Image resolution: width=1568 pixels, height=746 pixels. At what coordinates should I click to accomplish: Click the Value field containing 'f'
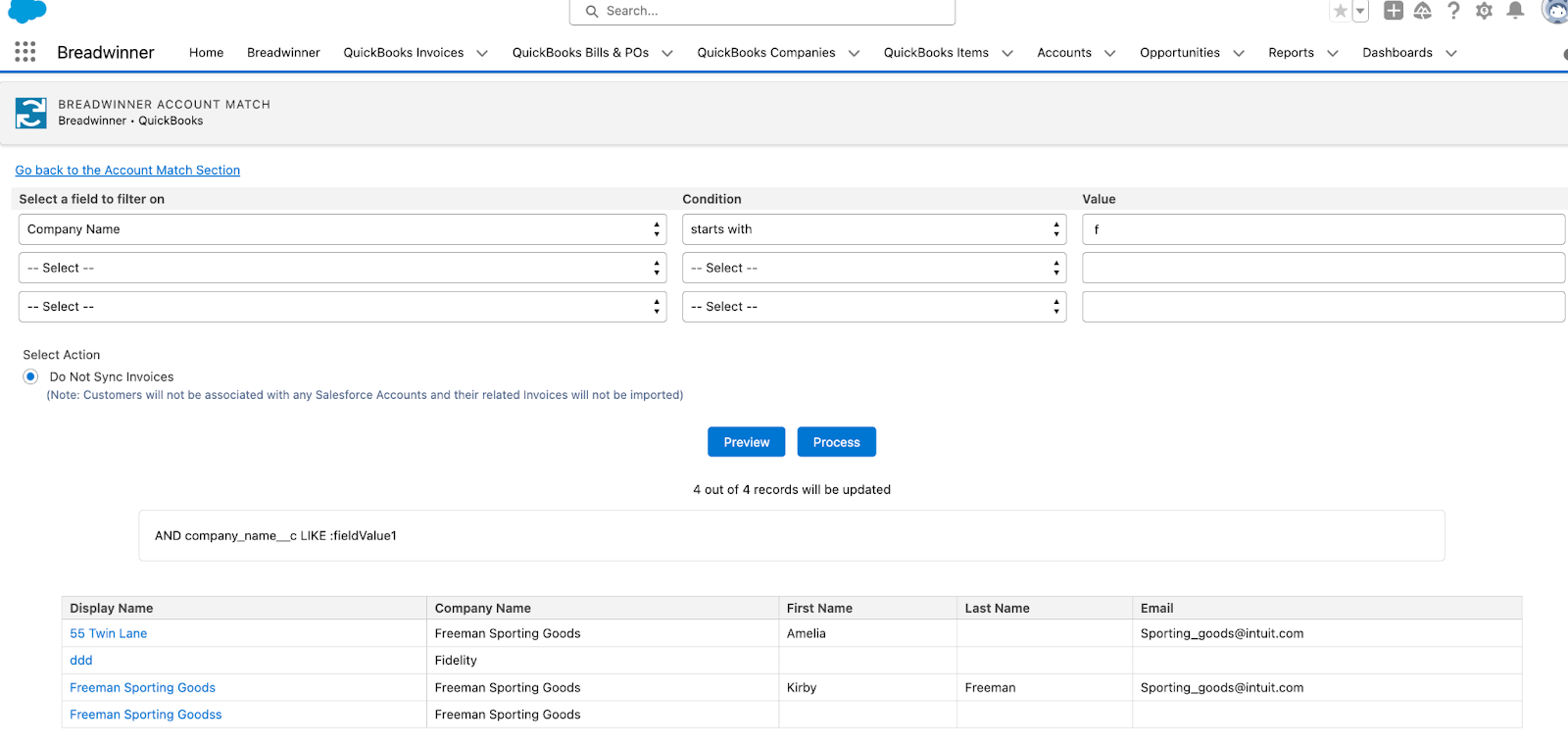click(1323, 229)
